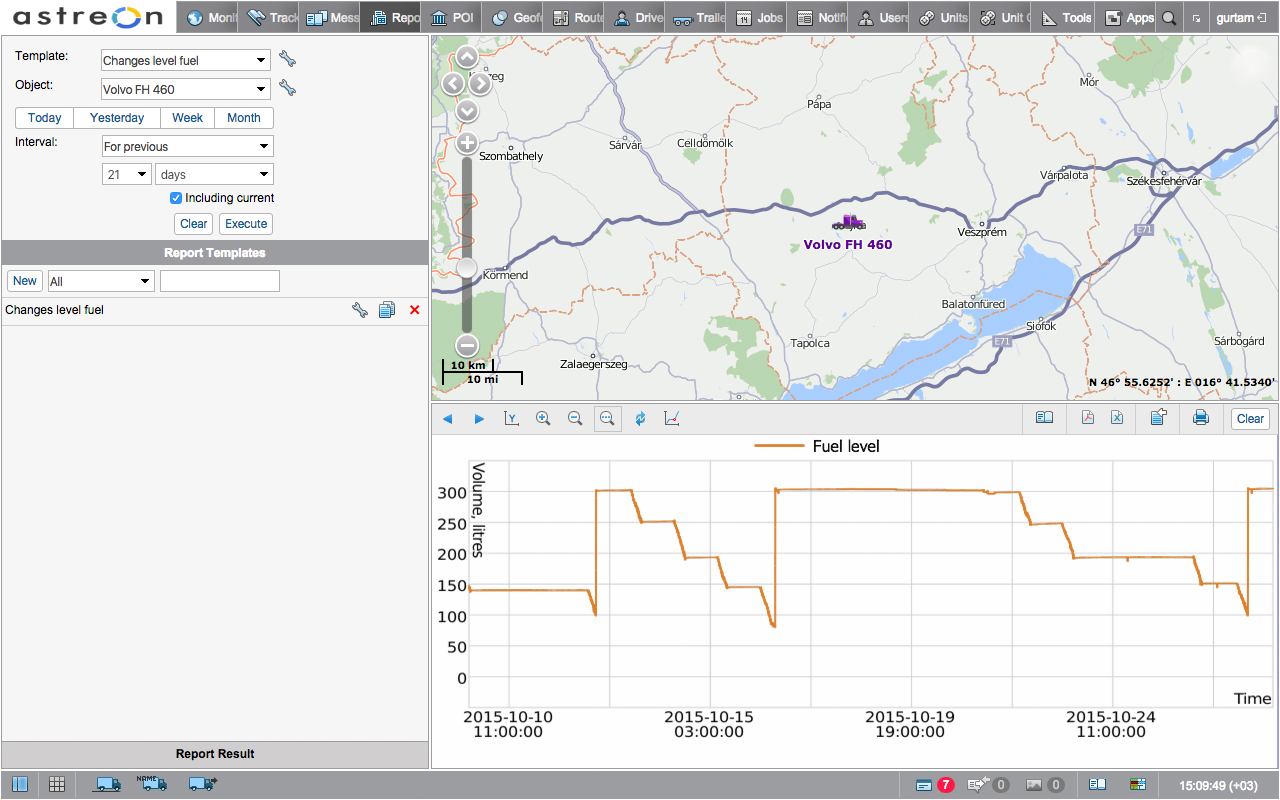Image resolution: width=1280 pixels, height=800 pixels.
Task: Open the Apps menu
Action: (1126, 17)
